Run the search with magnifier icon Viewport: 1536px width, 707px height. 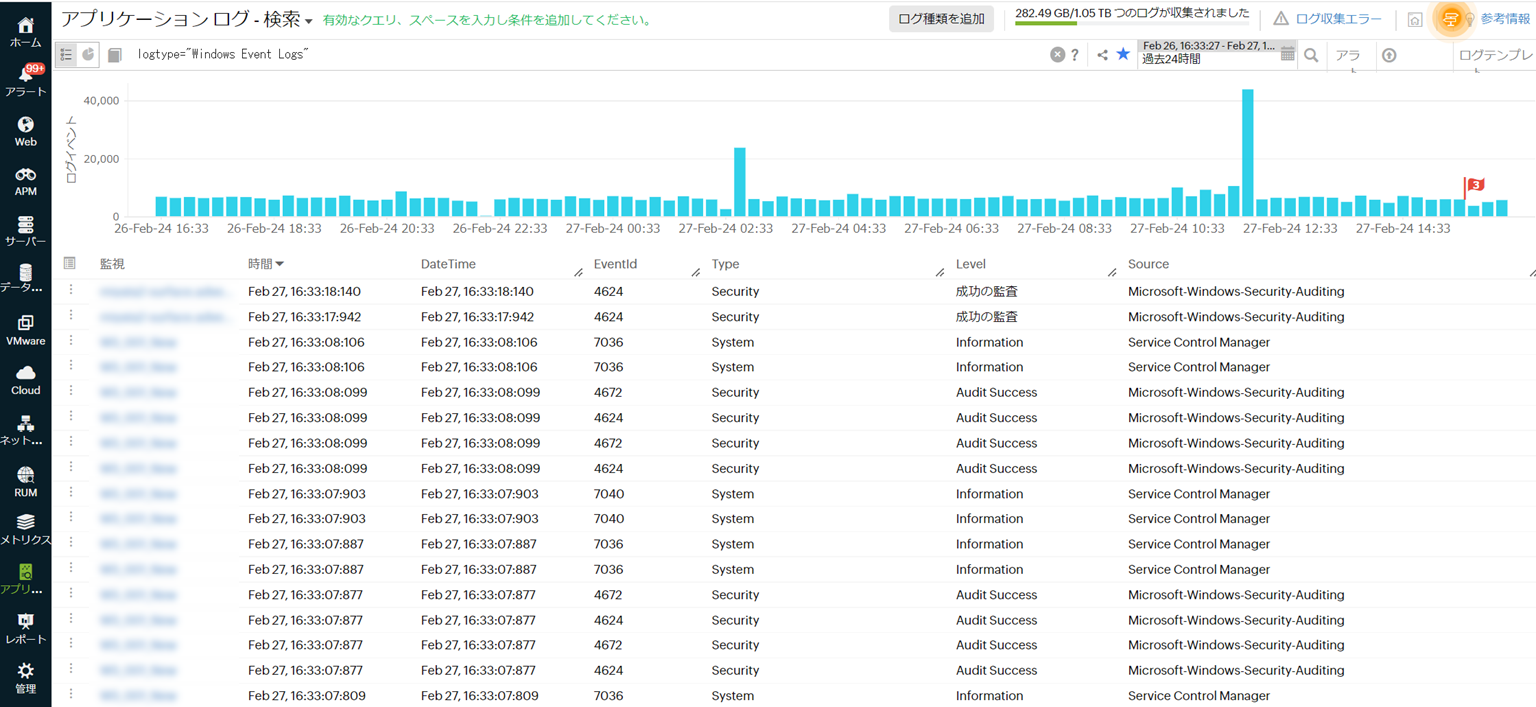[x=1311, y=55]
